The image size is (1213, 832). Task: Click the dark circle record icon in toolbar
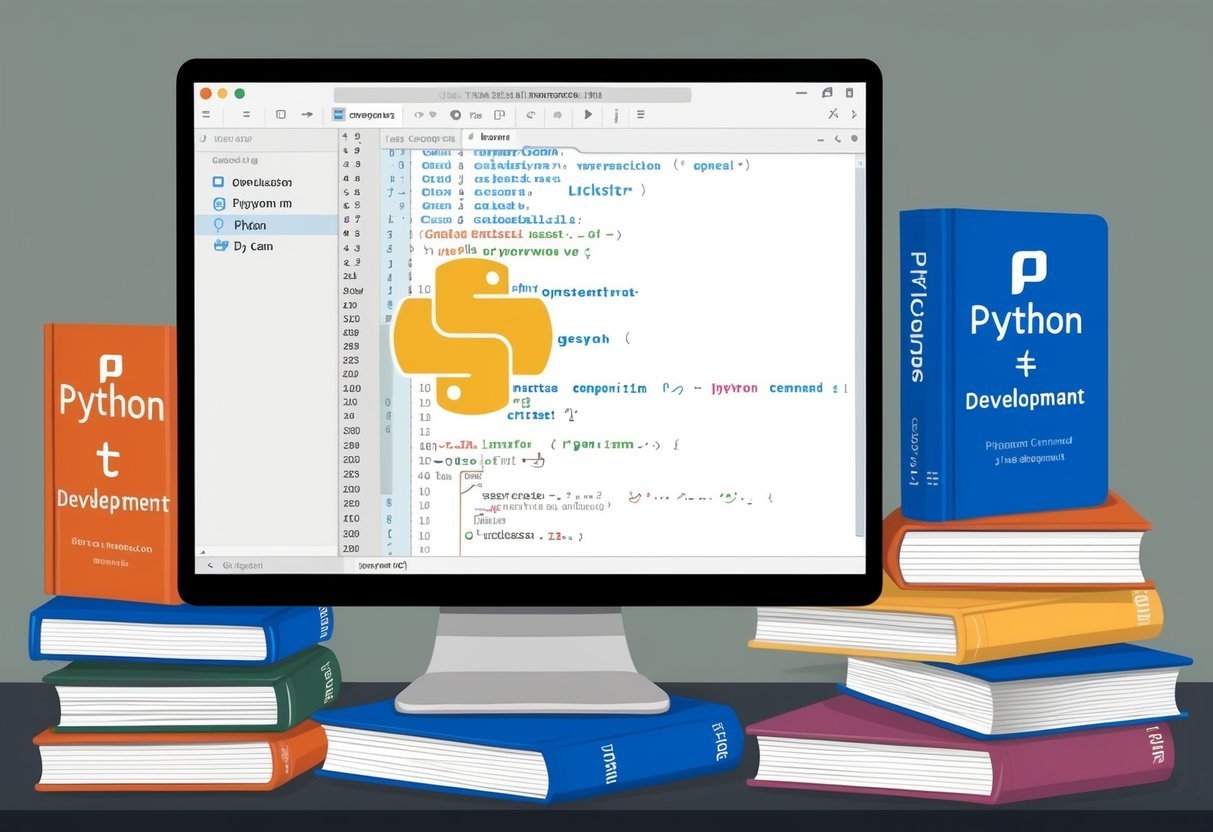[x=455, y=115]
